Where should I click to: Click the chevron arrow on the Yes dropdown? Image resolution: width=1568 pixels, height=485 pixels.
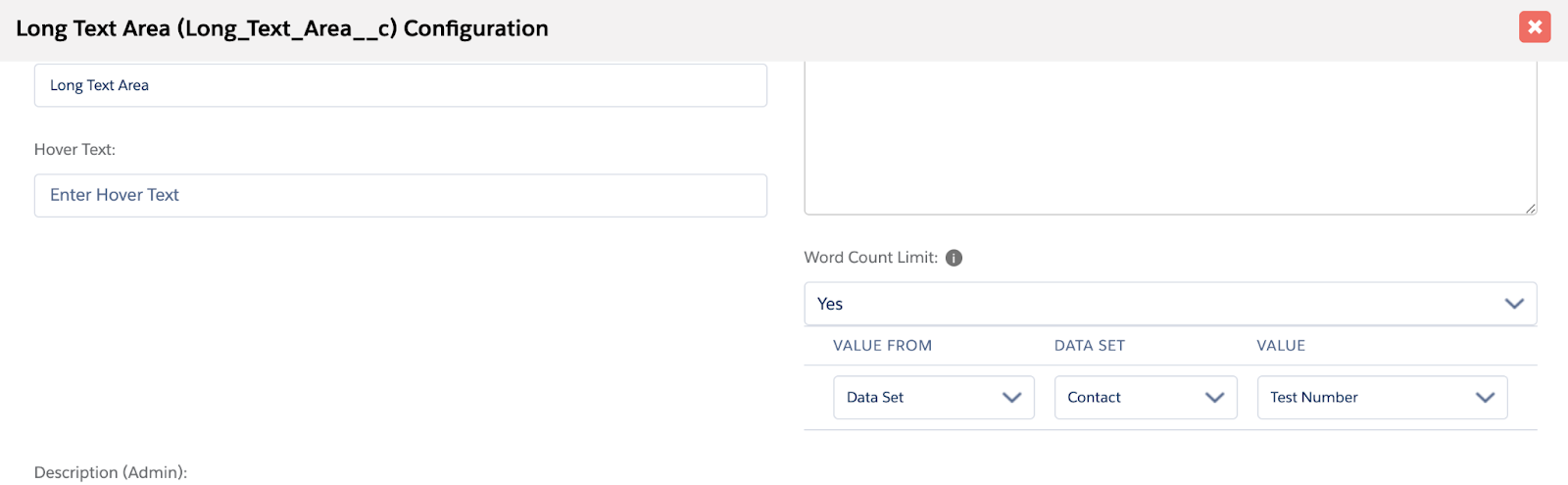[1514, 304]
